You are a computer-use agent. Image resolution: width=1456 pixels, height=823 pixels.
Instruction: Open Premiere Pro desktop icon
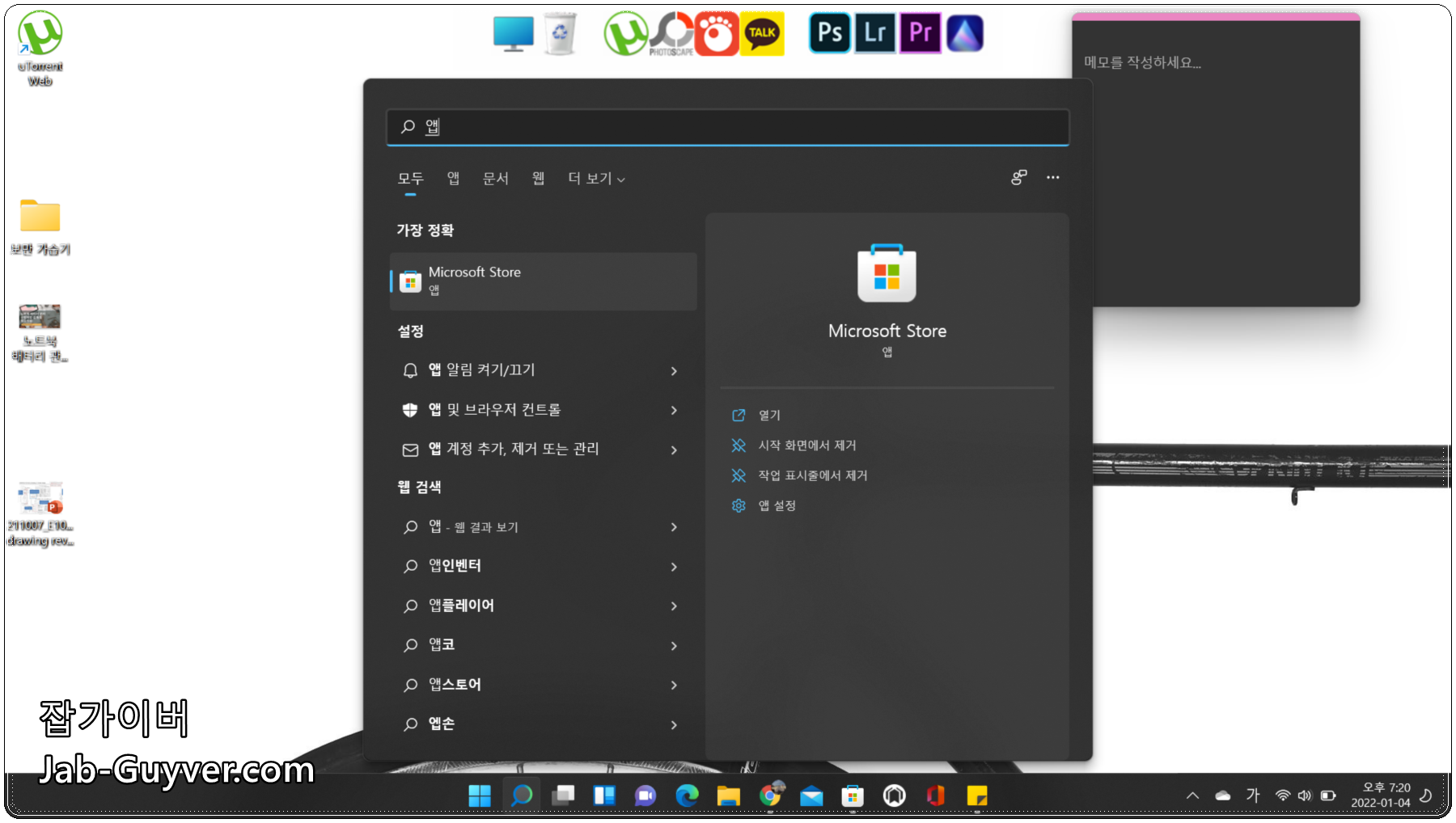click(920, 32)
